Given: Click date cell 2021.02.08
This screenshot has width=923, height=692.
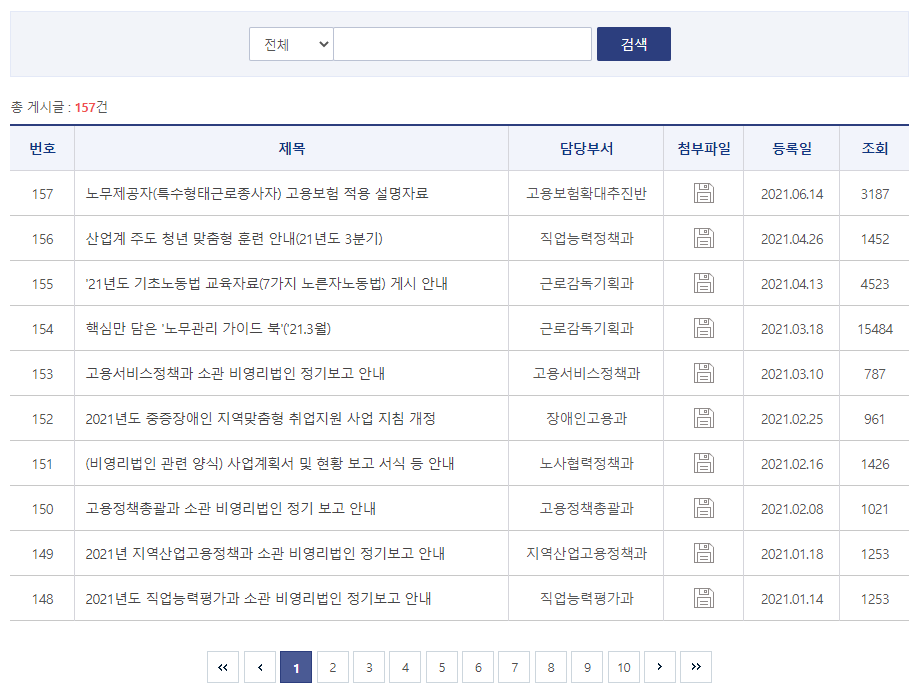Looking at the screenshot, I should tap(792, 509).
